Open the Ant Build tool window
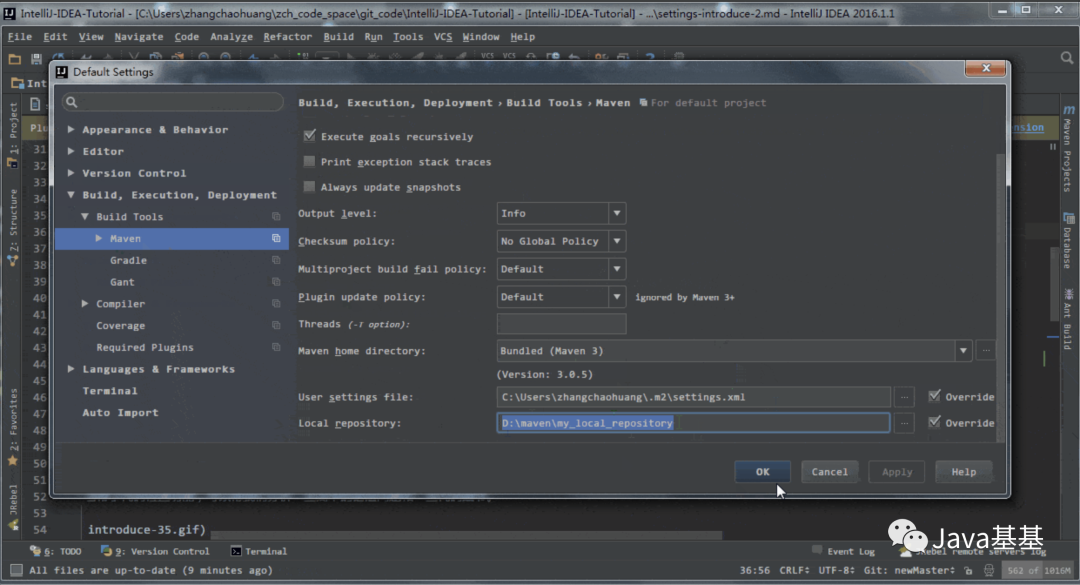This screenshot has height=585, width=1080. pos(1067,319)
